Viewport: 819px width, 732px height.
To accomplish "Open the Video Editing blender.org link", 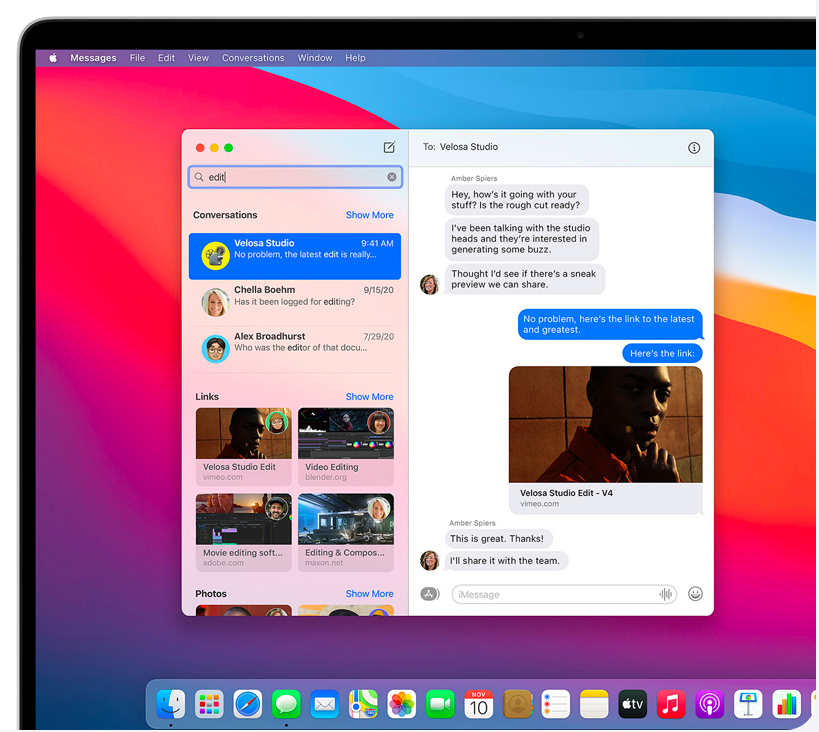I will click(x=345, y=446).
